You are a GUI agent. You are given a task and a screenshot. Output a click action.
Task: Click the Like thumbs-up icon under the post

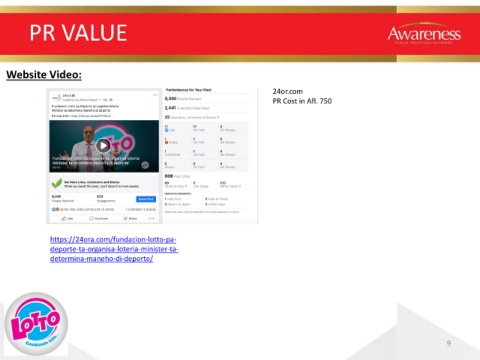click(x=64, y=219)
